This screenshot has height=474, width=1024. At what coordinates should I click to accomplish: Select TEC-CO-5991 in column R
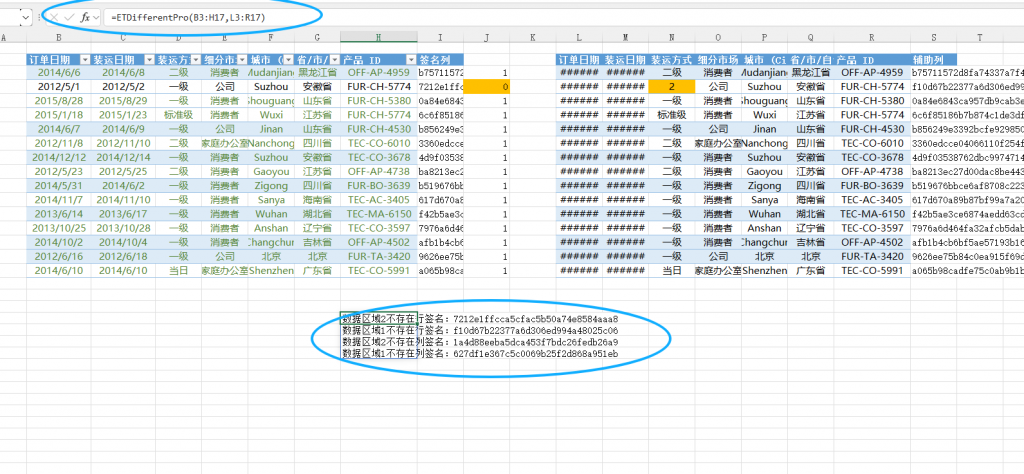tap(872, 270)
